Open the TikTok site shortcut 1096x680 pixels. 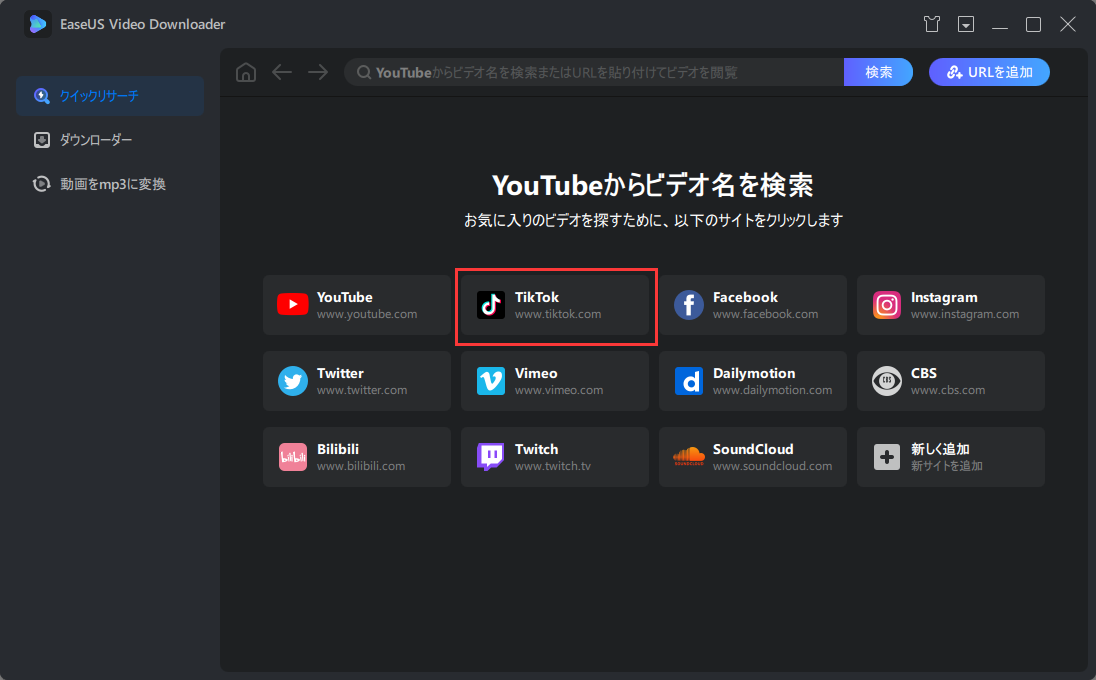click(x=556, y=305)
